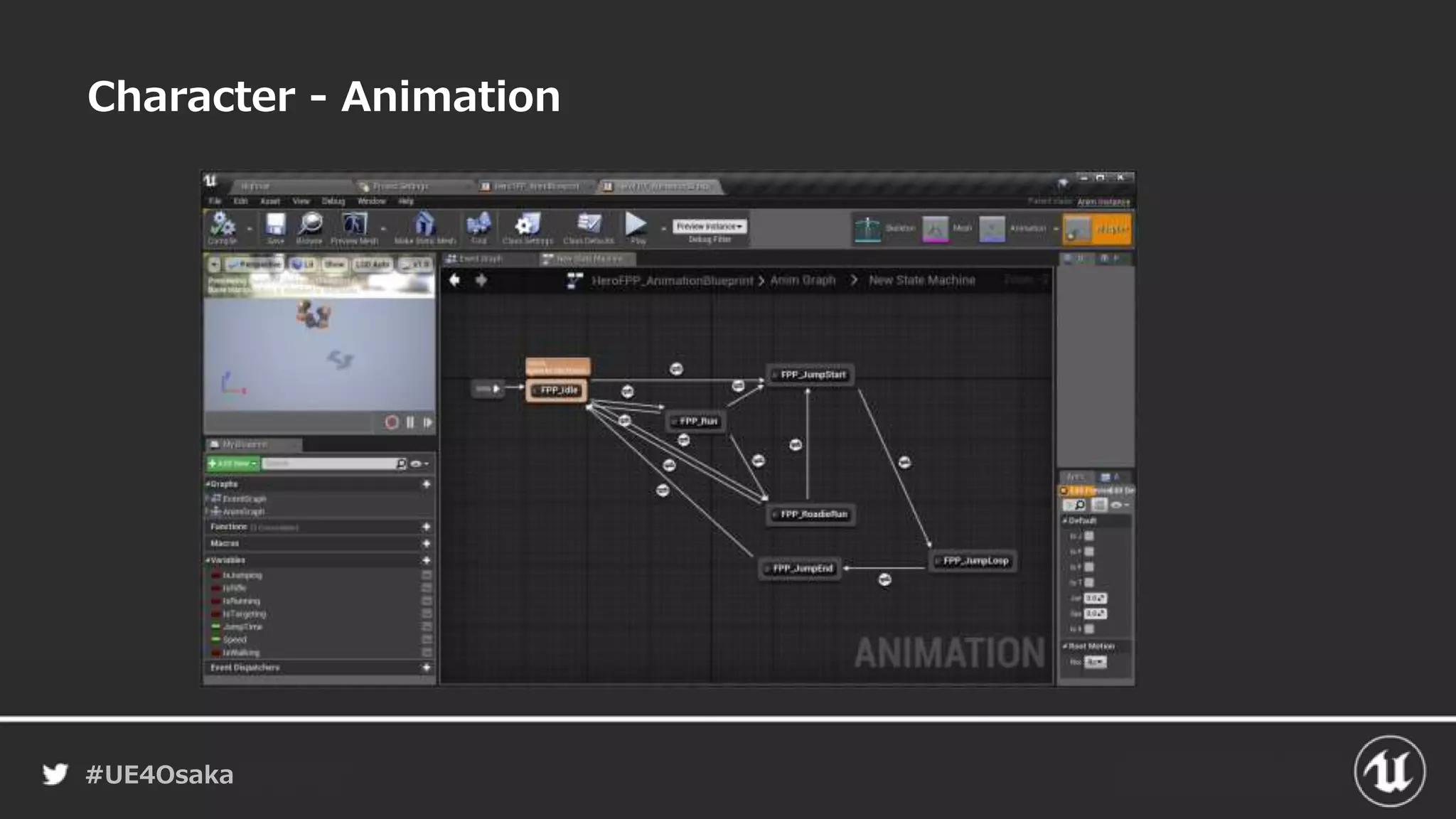Add a new function with Functions plus icon

coord(427,527)
